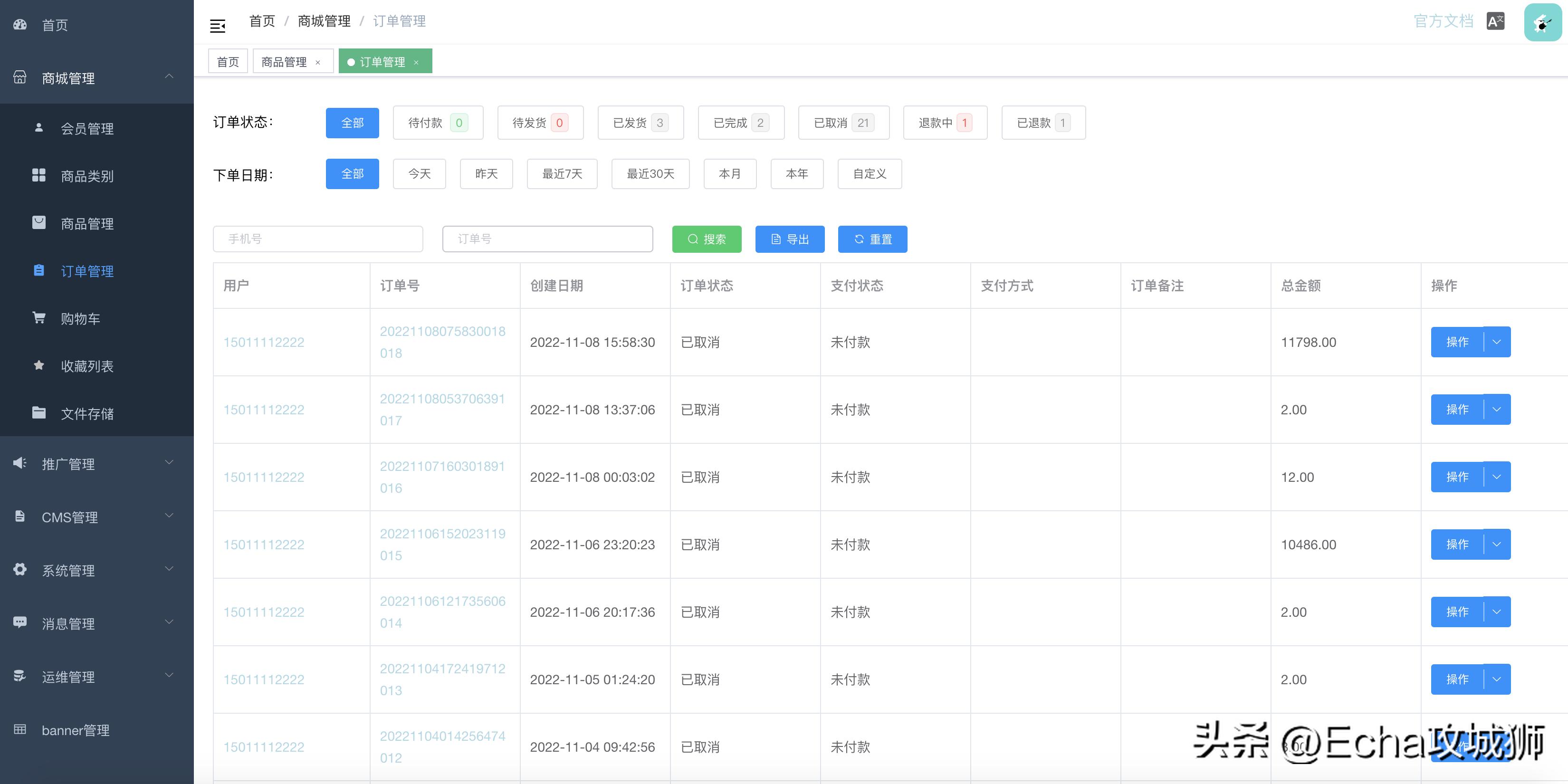
Task: Open banner管理 in the sidebar
Action: 76,730
